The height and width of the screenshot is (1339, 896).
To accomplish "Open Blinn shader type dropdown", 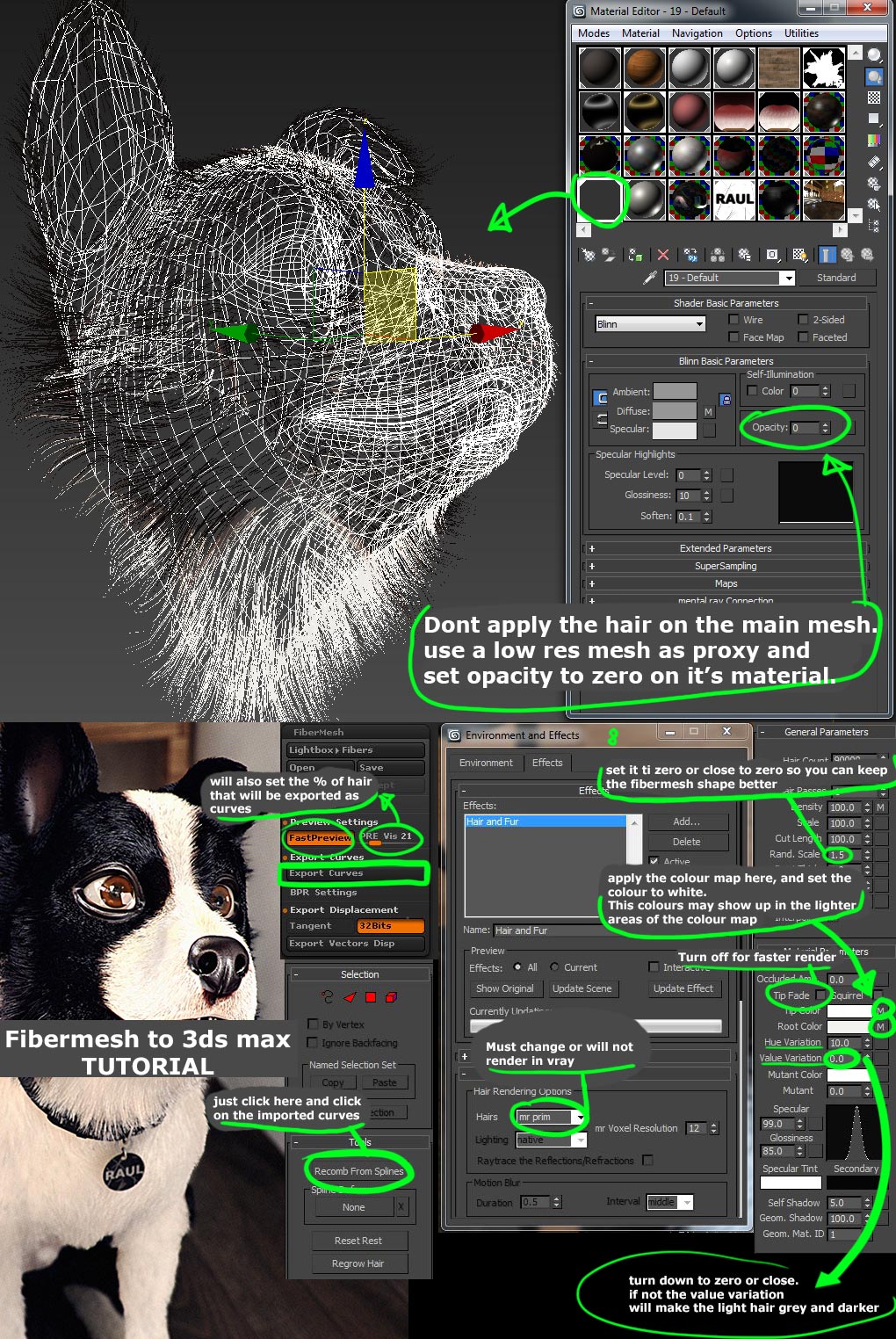I will tap(651, 324).
